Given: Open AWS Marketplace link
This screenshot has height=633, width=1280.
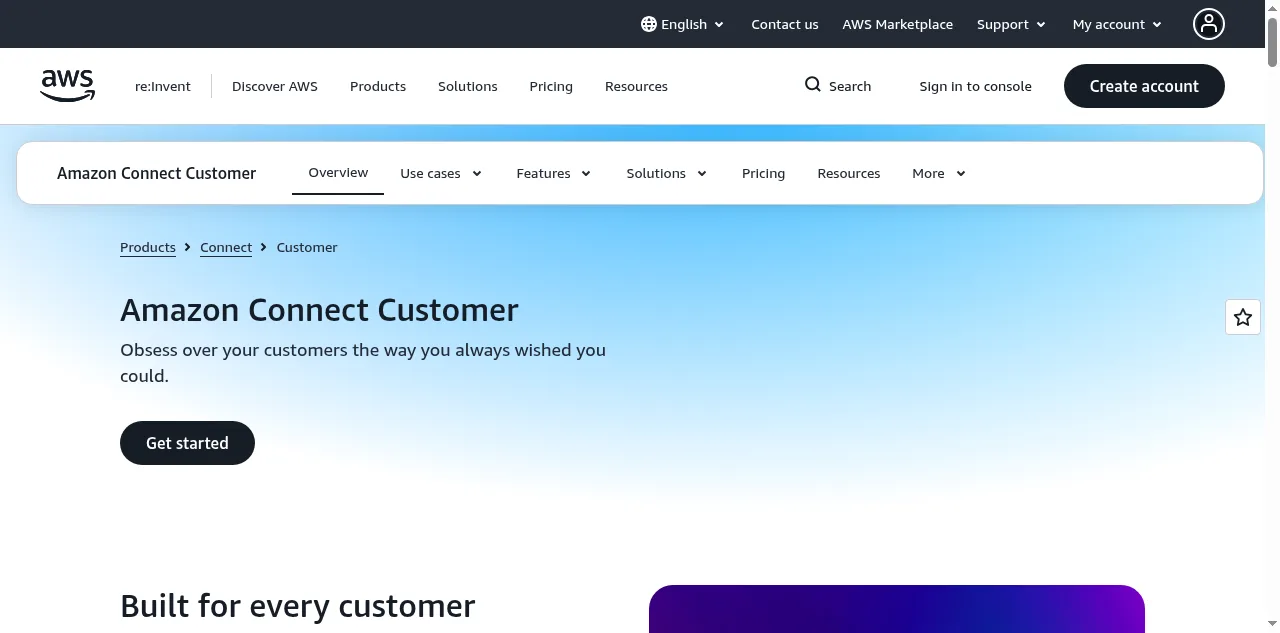Looking at the screenshot, I should pos(897,24).
